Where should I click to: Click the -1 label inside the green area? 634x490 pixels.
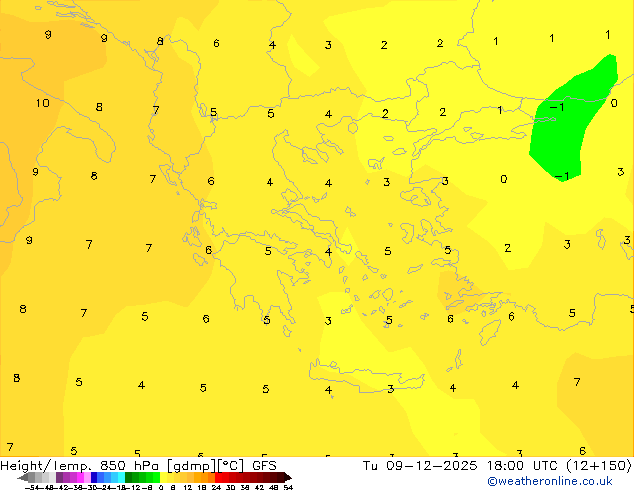[x=558, y=107]
